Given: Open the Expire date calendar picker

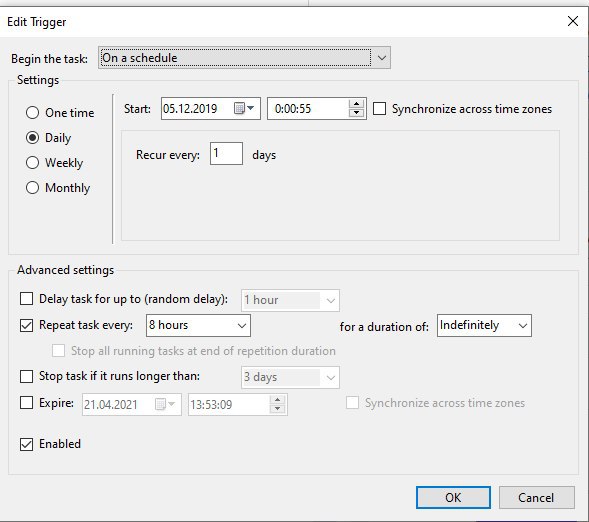Looking at the screenshot, I should pos(165,404).
